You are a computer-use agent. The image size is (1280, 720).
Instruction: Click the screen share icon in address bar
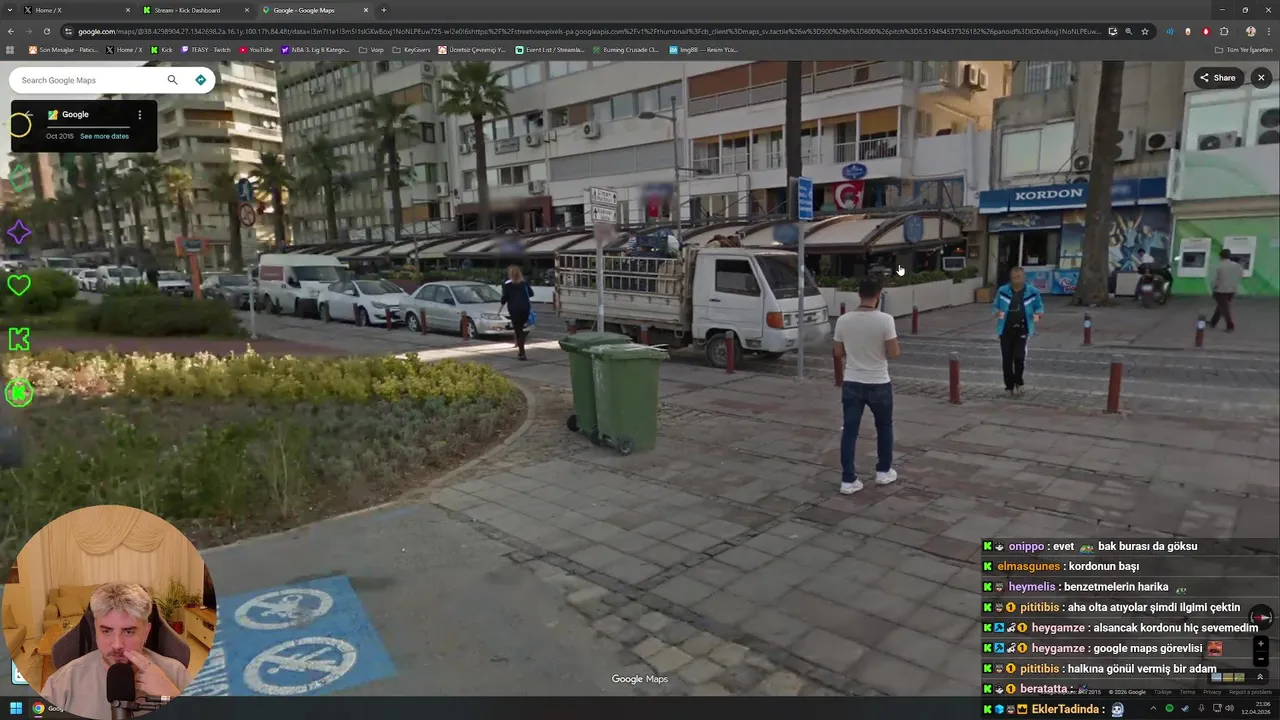(1113, 31)
